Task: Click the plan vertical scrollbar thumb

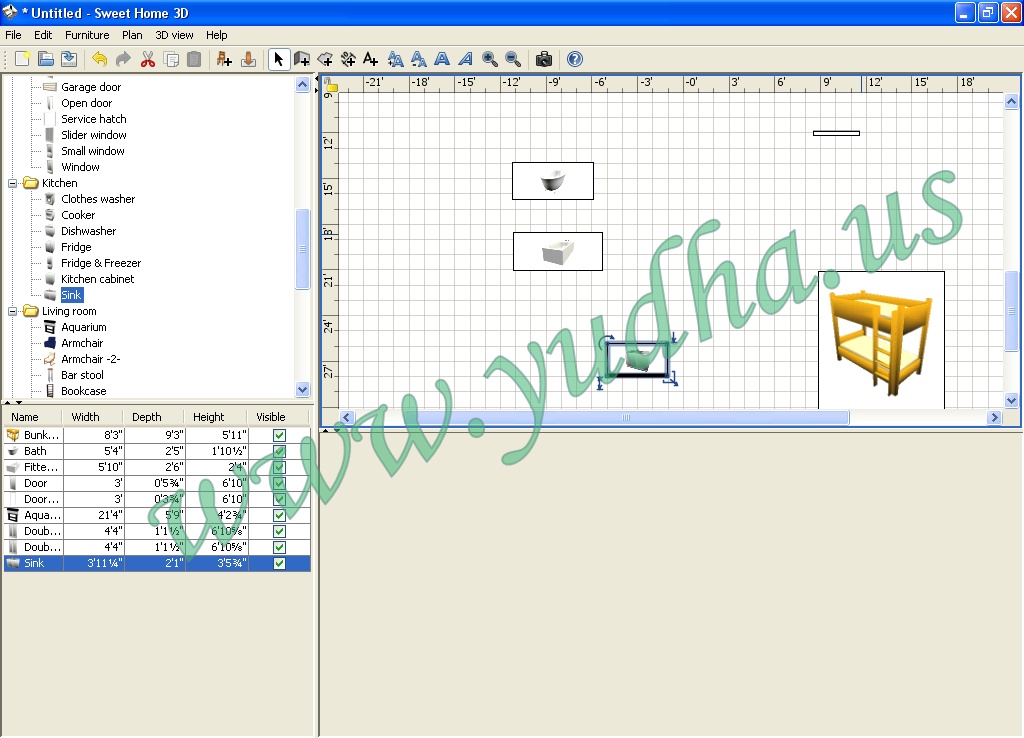Action: point(1012,311)
